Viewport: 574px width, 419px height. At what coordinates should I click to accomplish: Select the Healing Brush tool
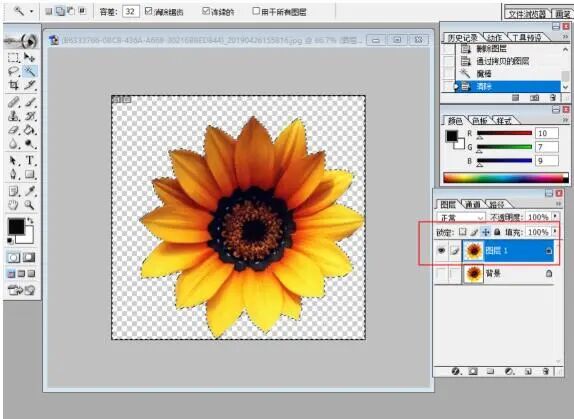(x=14, y=102)
